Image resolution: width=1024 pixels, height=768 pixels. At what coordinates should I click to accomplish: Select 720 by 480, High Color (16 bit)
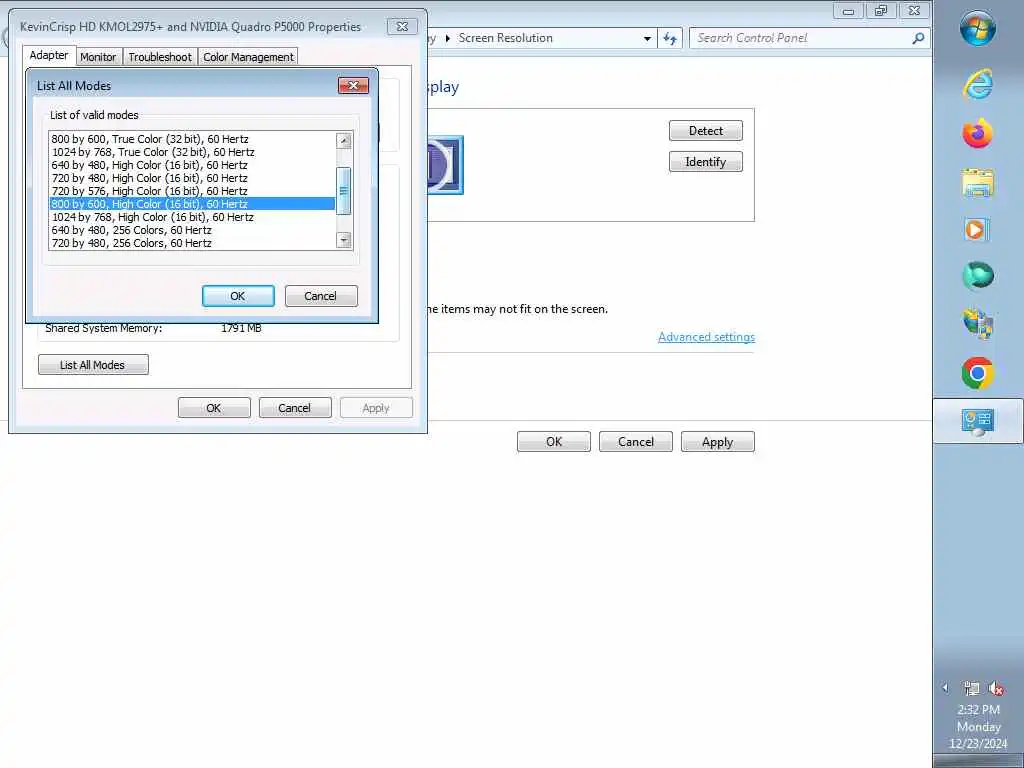pyautogui.click(x=192, y=178)
